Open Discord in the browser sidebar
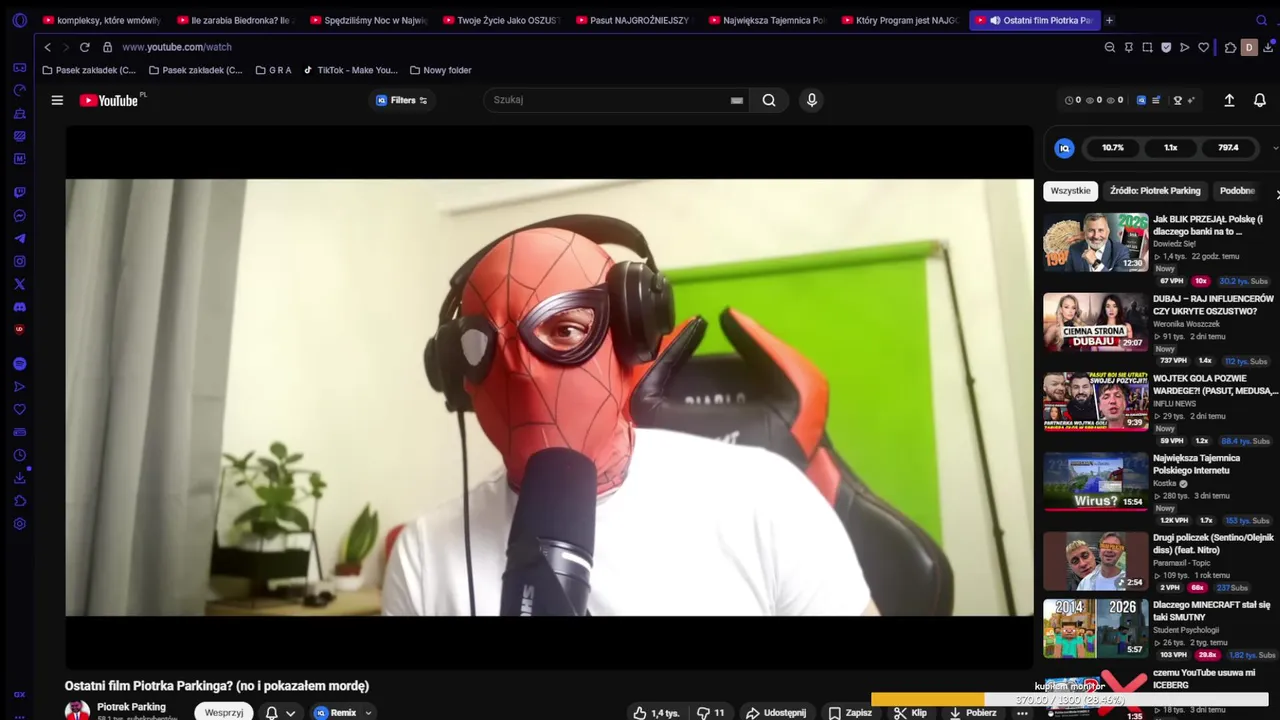 [20, 307]
